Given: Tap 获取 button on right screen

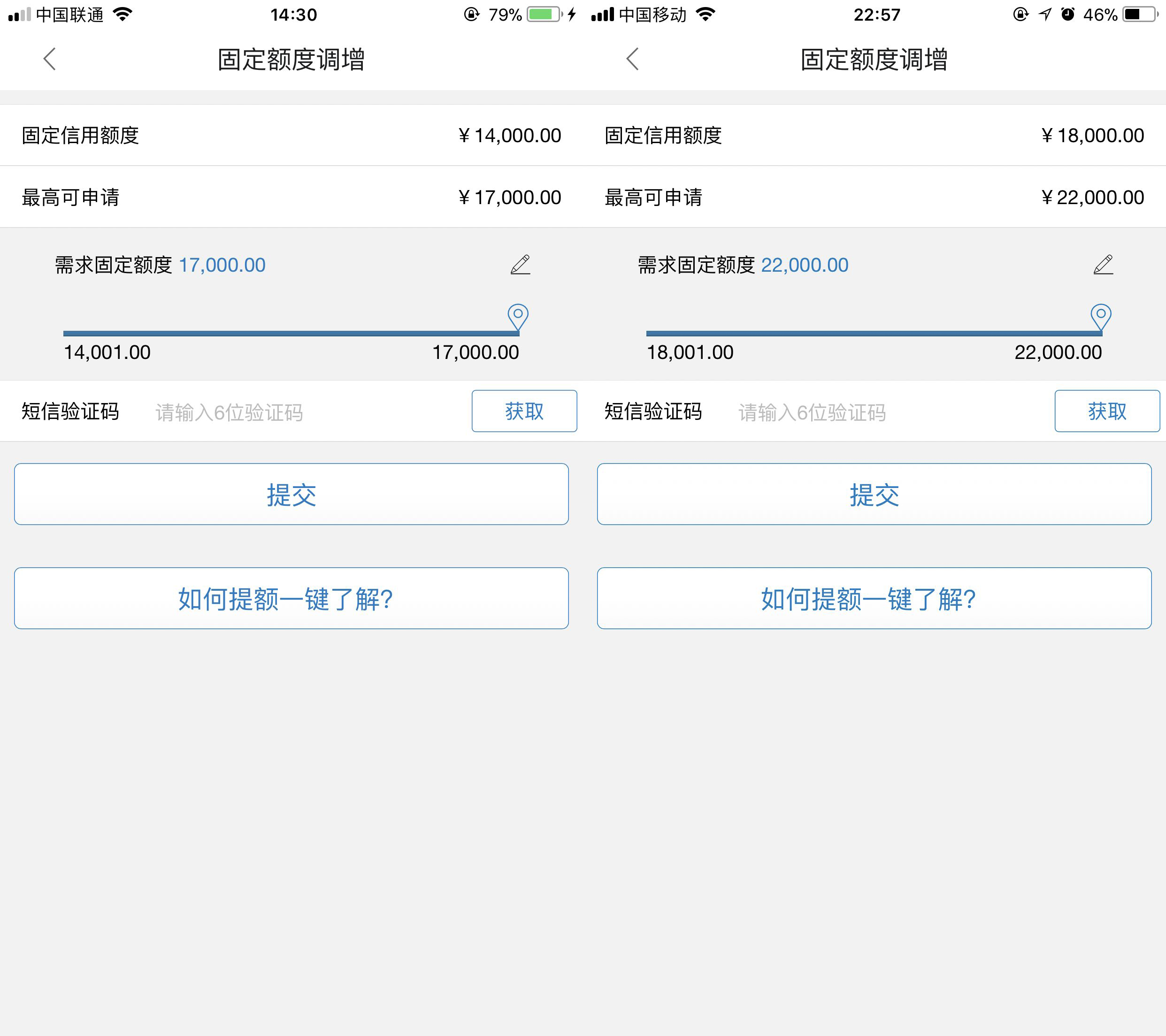Looking at the screenshot, I should pyautogui.click(x=1107, y=411).
